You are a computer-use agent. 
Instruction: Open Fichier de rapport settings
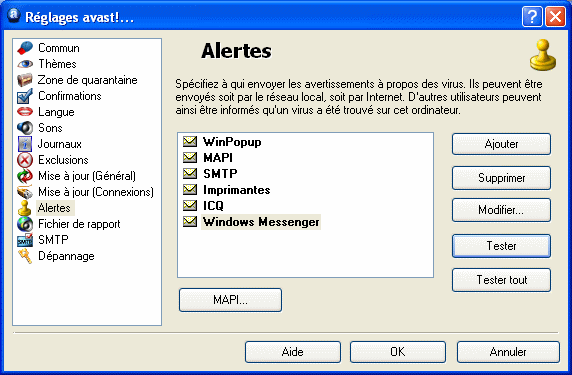(79, 224)
